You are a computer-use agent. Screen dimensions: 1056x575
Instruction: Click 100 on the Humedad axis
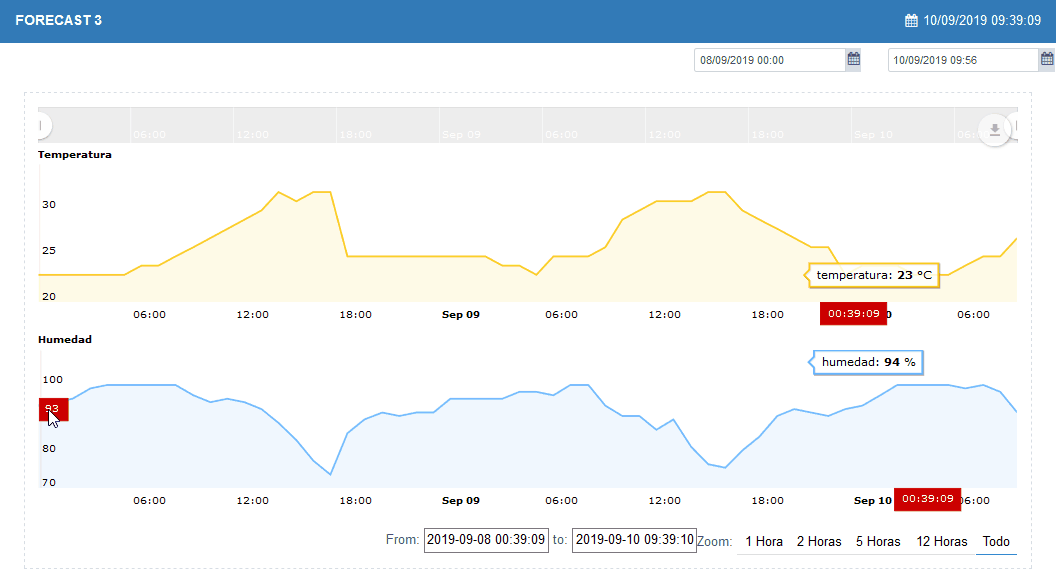coord(53,380)
